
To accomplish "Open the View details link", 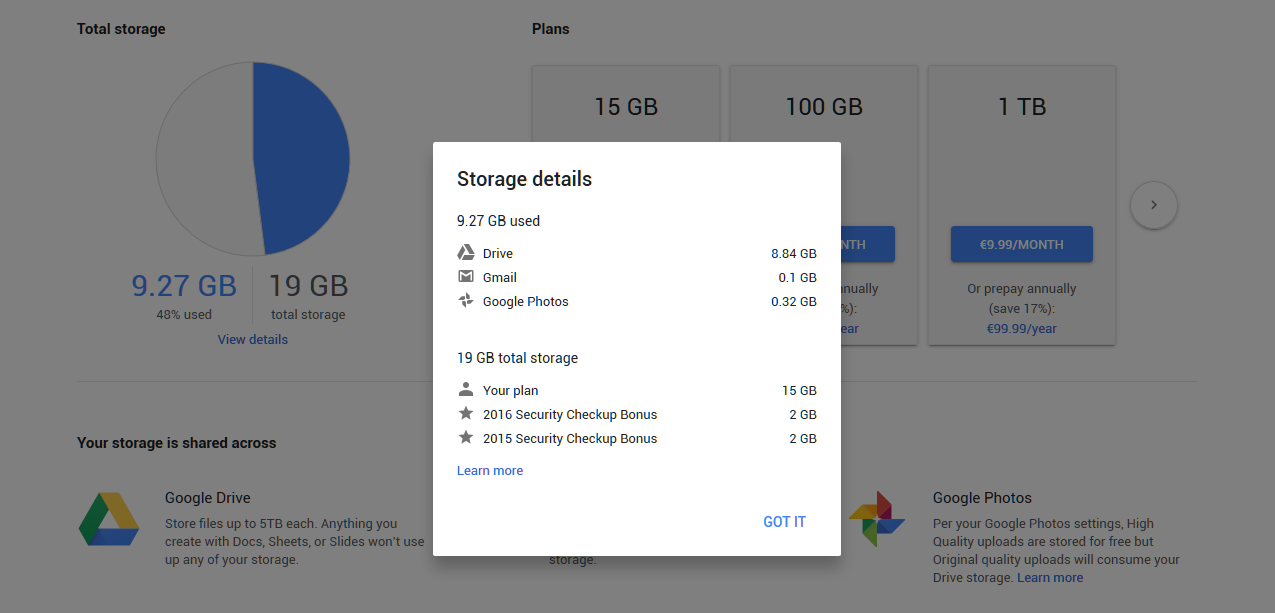I will pyautogui.click(x=253, y=339).
